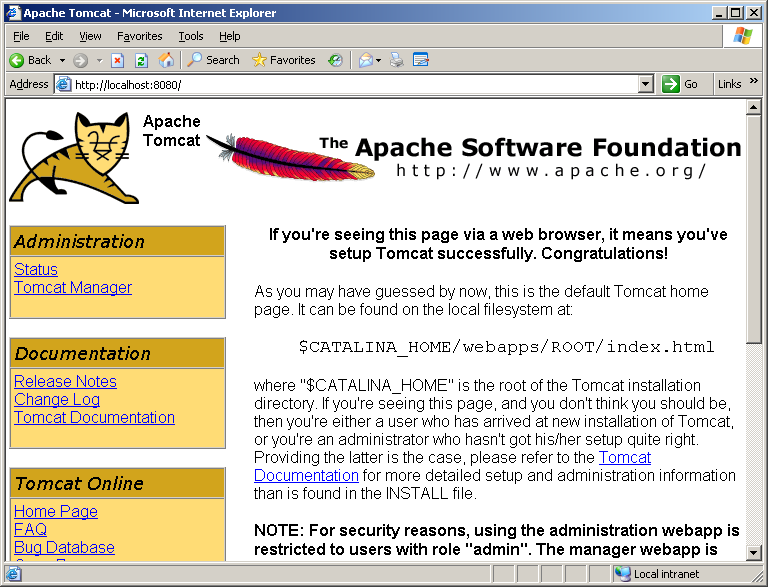
Task: Click the Windows flag logo
Action: click(x=743, y=36)
